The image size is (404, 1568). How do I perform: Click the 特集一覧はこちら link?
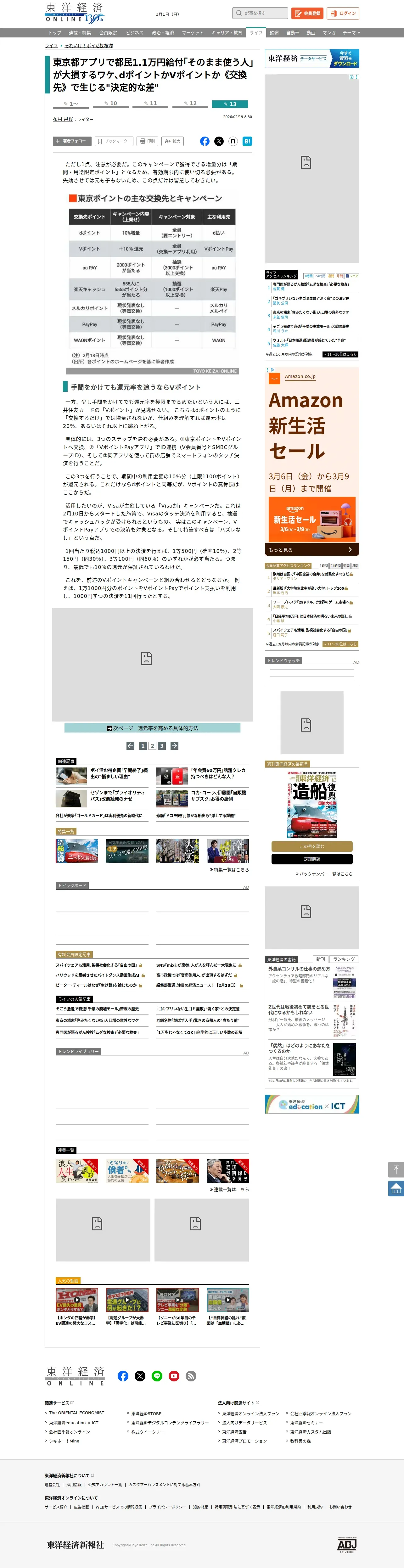(x=229, y=870)
